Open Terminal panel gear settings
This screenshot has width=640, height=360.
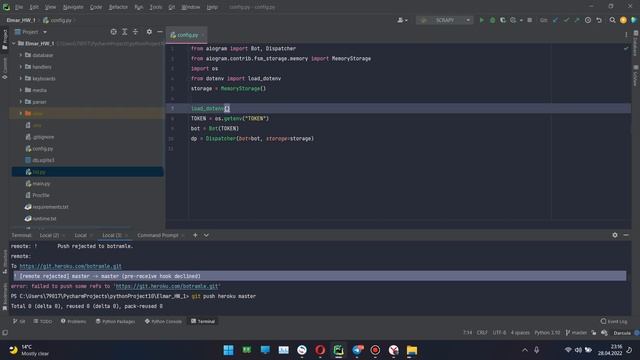pyautogui.click(x=615, y=235)
